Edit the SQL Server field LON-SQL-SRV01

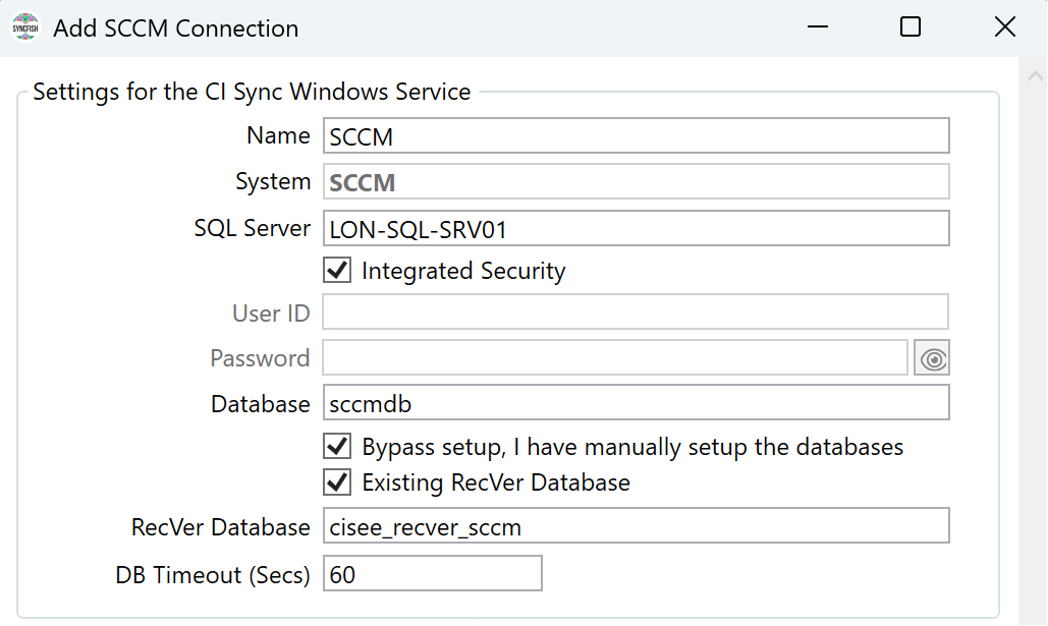point(636,228)
